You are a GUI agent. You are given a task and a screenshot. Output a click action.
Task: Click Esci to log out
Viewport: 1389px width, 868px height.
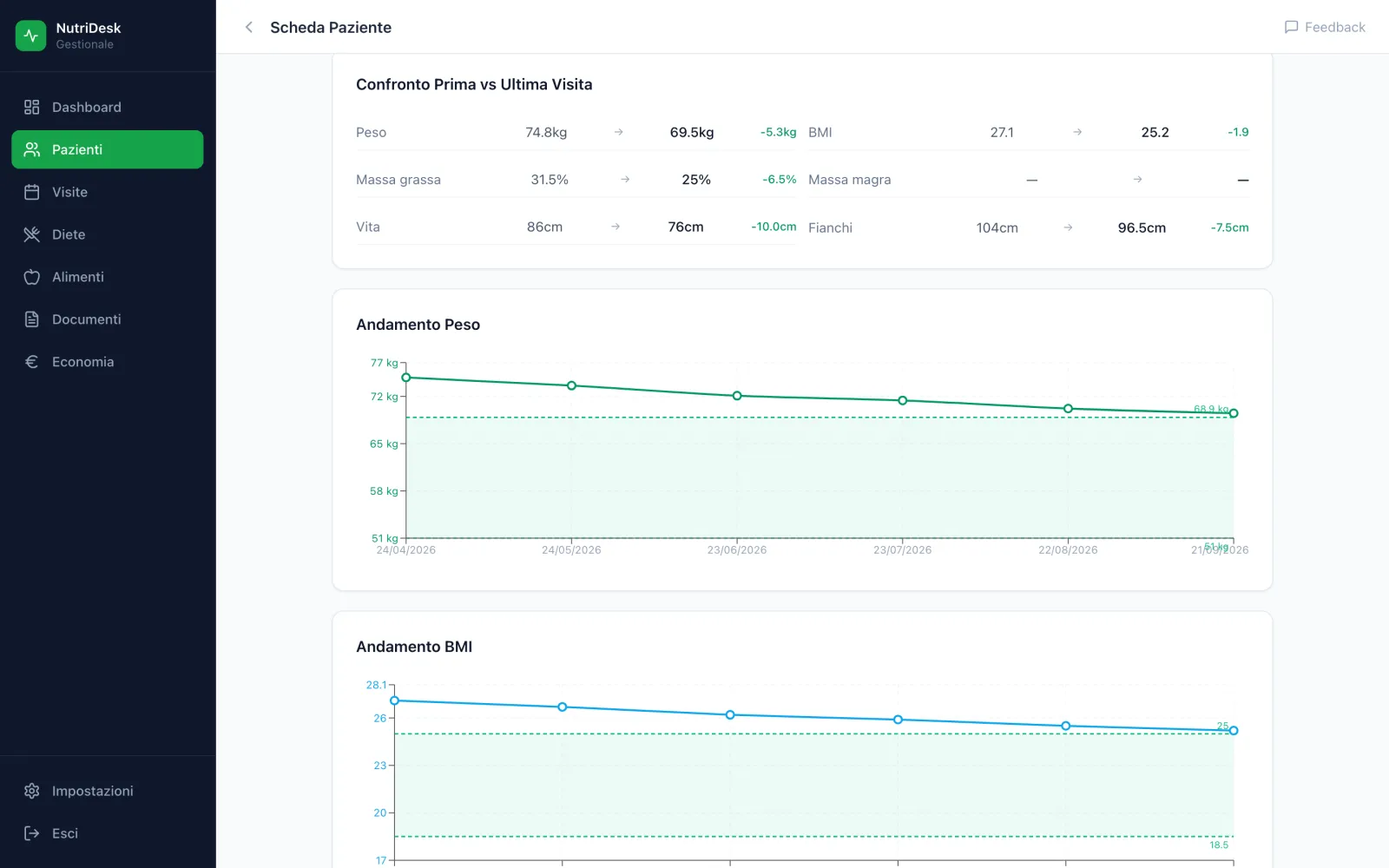coord(108,833)
